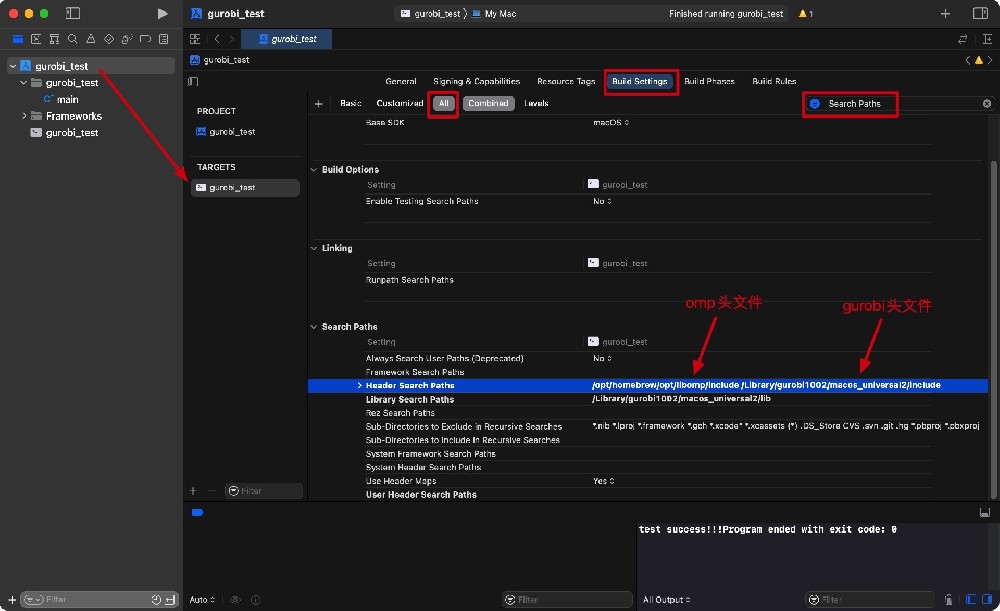This screenshot has height=611, width=1000.
Task: Toggle source control status filter in the navigator
Action: click(x=170, y=600)
